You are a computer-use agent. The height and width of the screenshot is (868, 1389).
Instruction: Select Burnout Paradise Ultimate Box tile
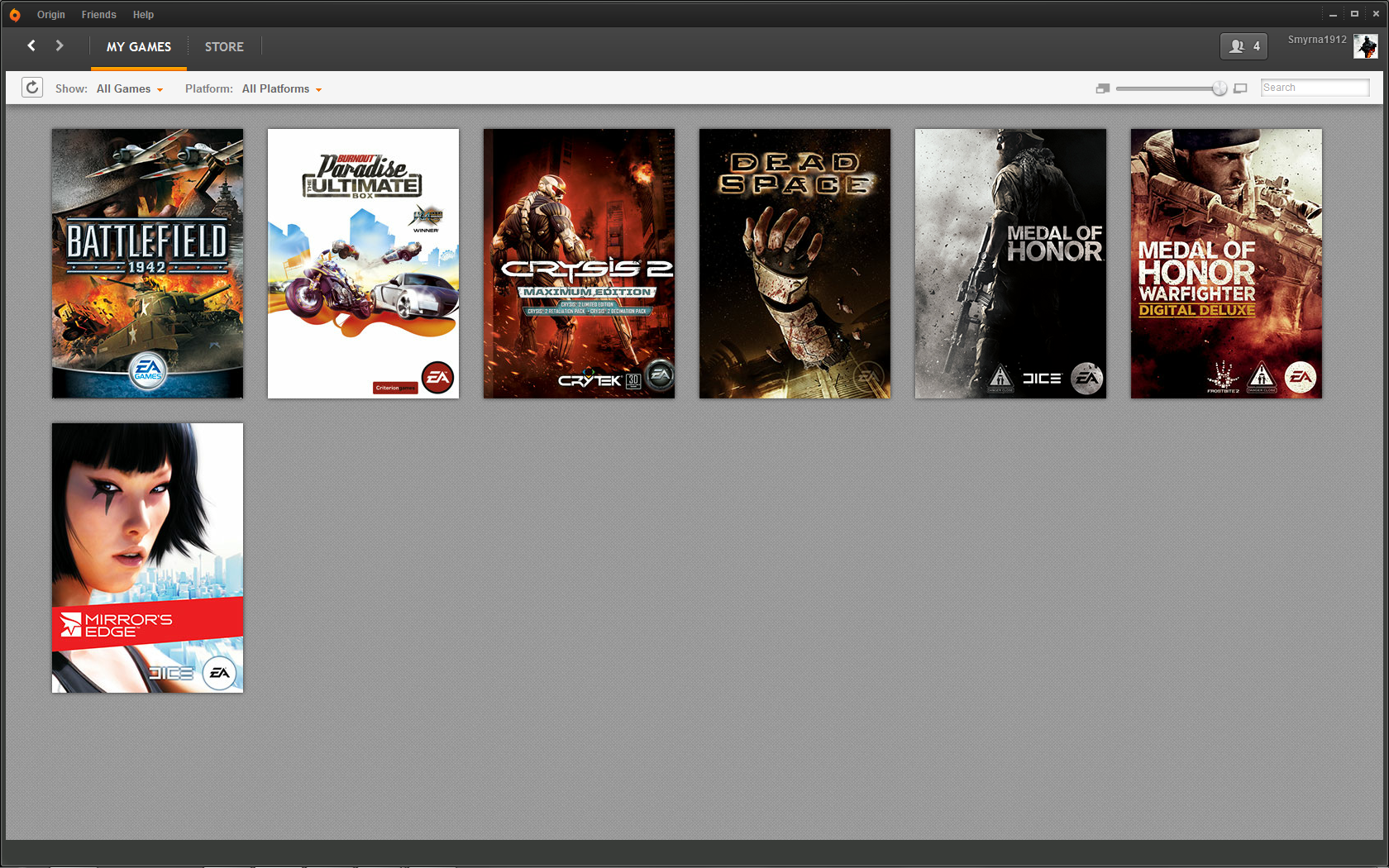(364, 263)
